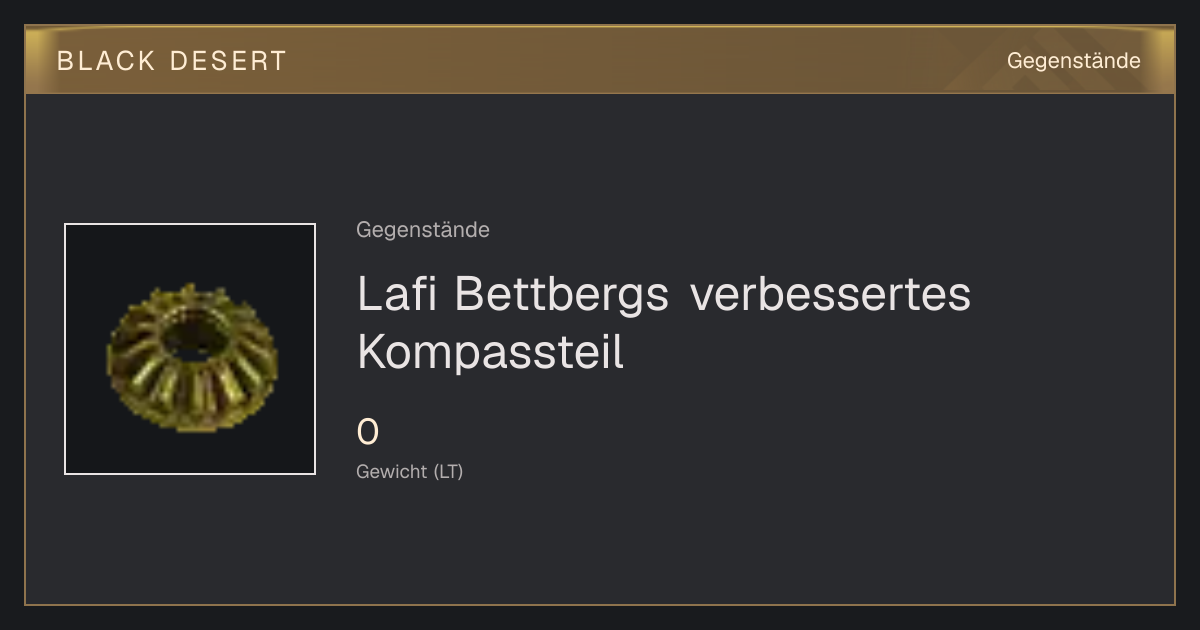1200x630 pixels.
Task: Click the word Bettbergs in the title
Action: (x=561, y=294)
